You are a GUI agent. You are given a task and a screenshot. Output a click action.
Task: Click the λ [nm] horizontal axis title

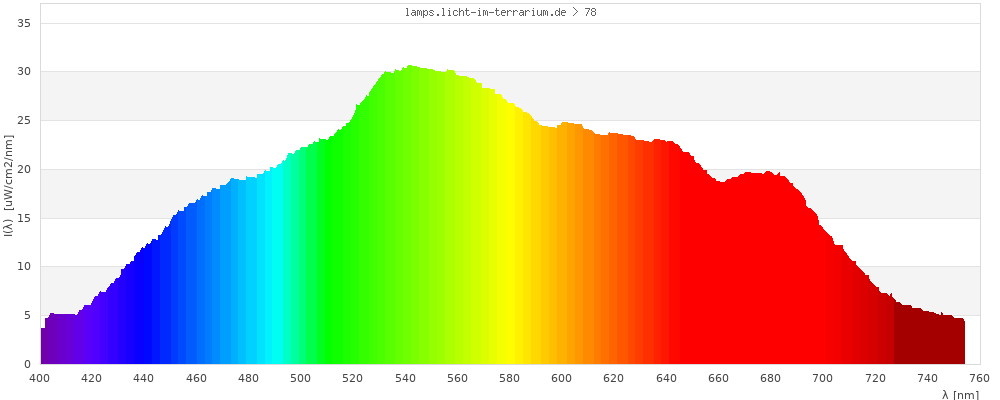(x=960, y=394)
